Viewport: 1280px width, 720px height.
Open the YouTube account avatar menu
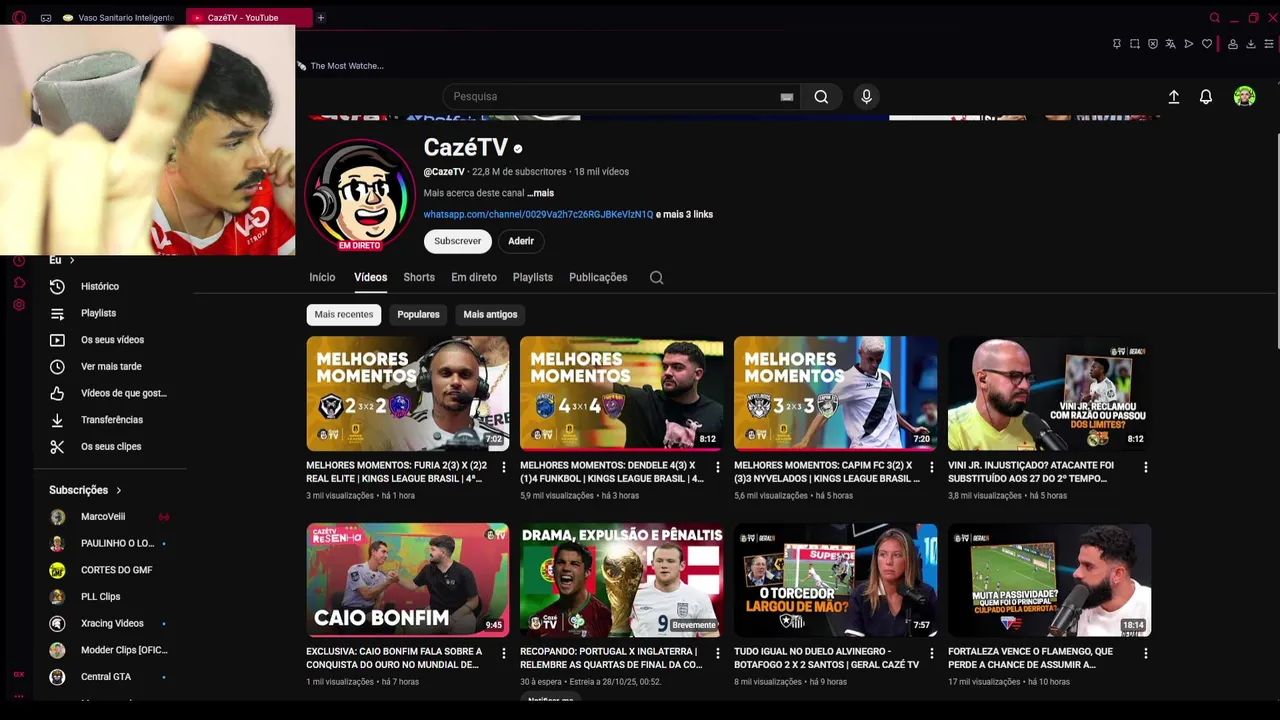coord(1244,96)
